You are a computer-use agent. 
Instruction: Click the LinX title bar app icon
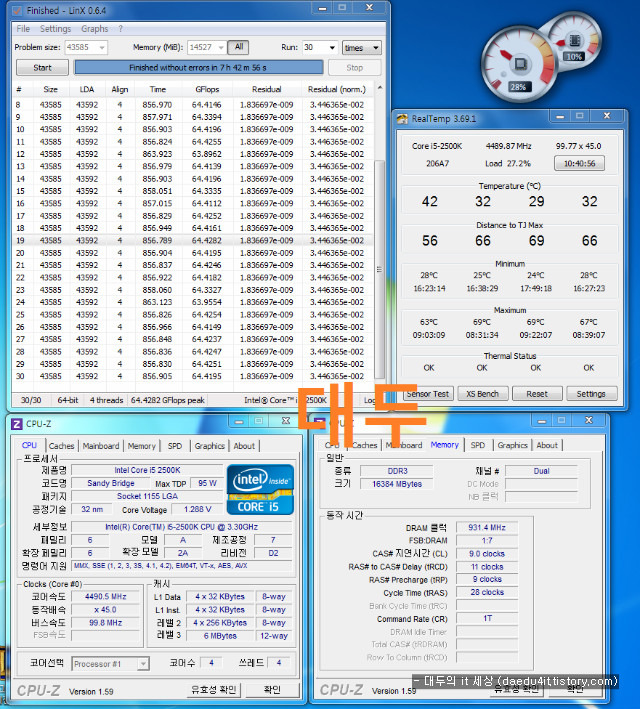pos(16,10)
